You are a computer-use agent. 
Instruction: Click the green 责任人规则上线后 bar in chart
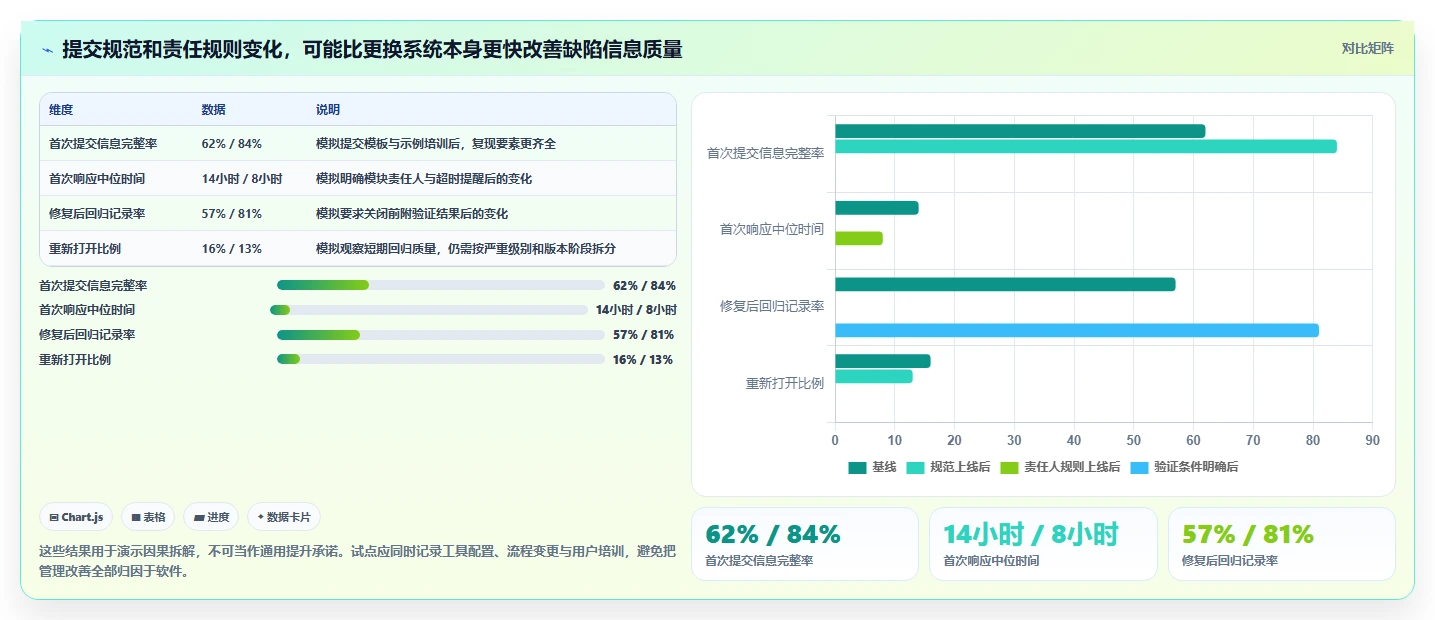point(859,238)
